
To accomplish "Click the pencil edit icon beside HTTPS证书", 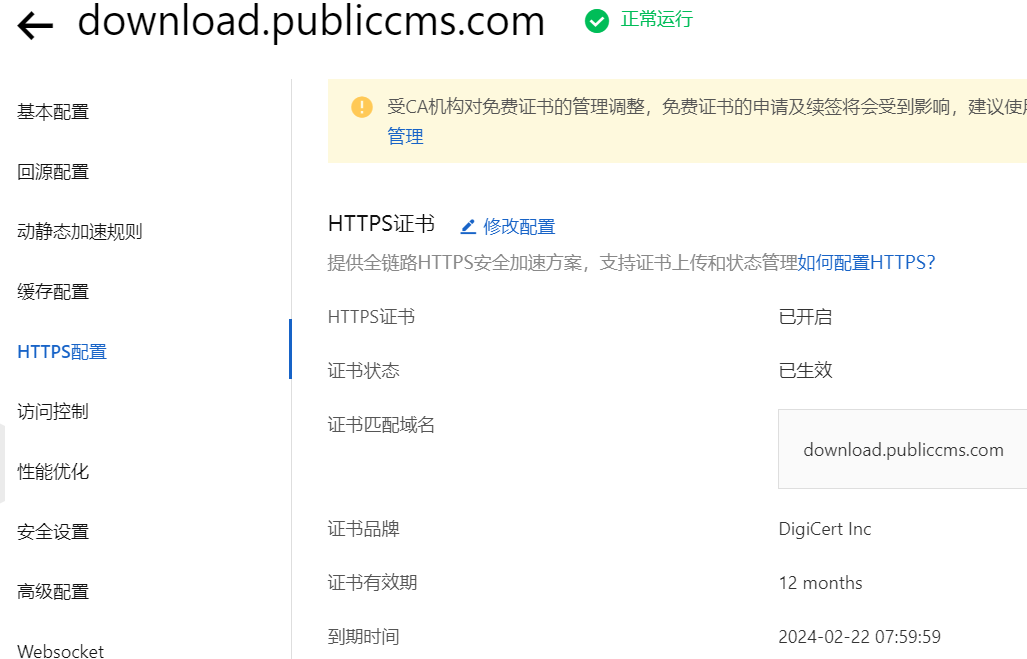I will click(x=468, y=227).
